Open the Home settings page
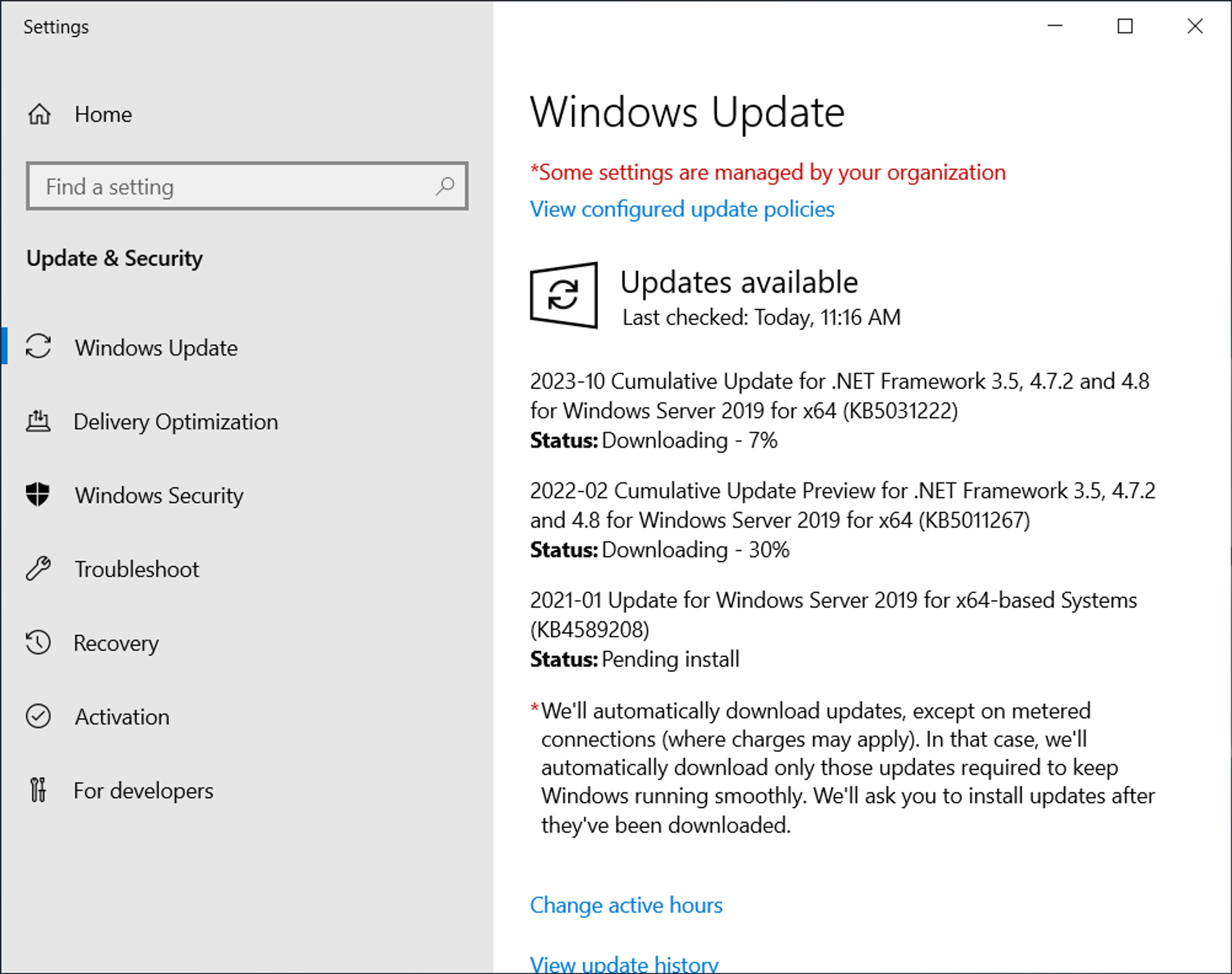Screen dimensions: 1232x974 pyautogui.click(x=103, y=115)
